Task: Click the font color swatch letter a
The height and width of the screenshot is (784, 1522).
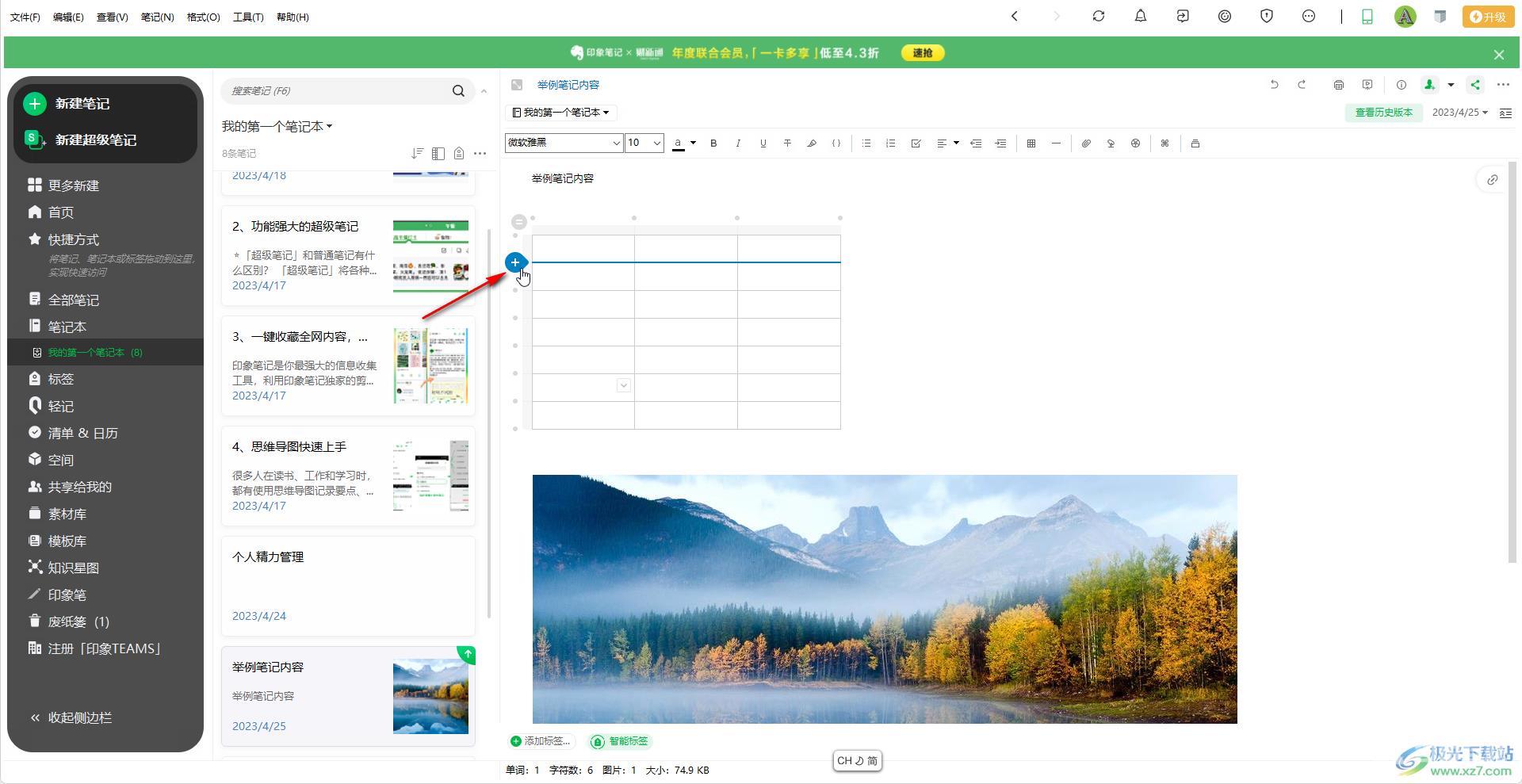Action: pyautogui.click(x=679, y=143)
